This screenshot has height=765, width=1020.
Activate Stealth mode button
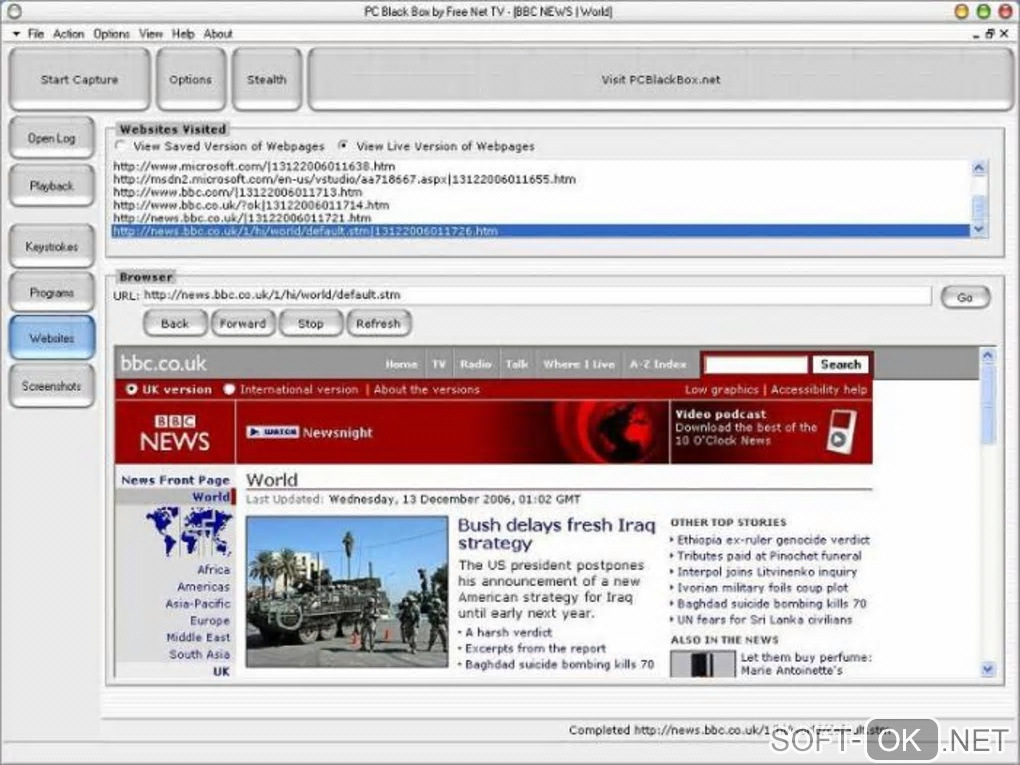click(x=267, y=79)
